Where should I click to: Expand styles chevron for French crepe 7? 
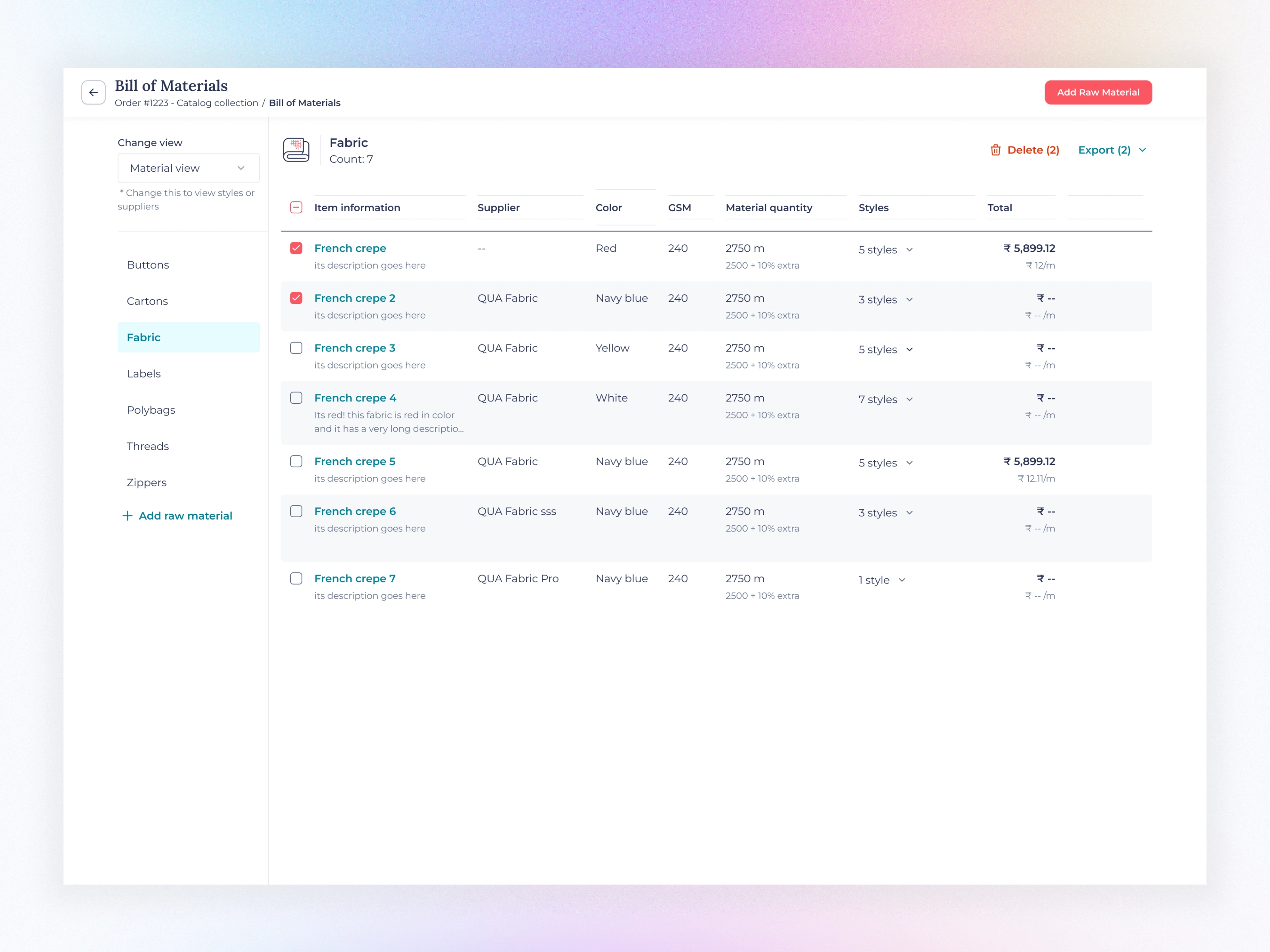click(901, 580)
